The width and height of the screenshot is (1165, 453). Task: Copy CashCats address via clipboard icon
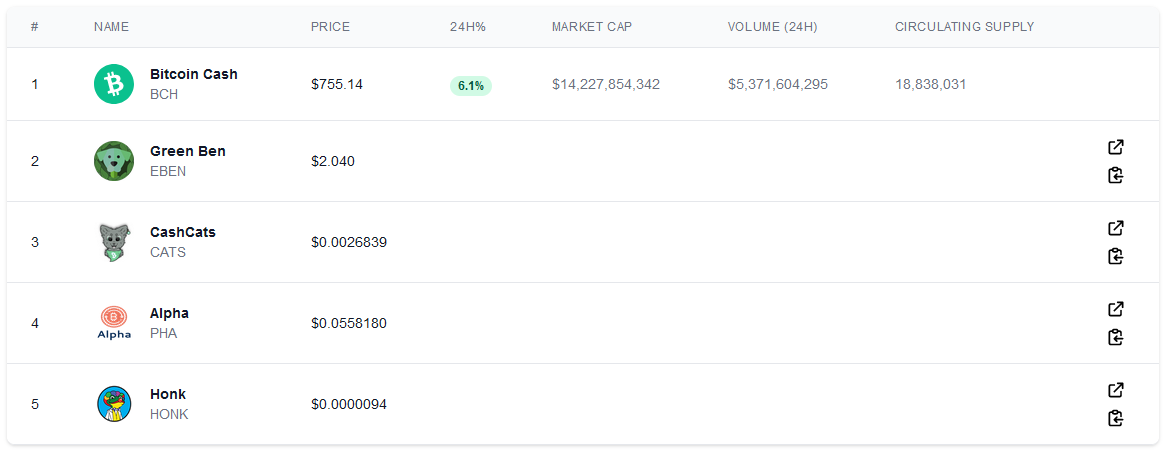[x=1115, y=256]
